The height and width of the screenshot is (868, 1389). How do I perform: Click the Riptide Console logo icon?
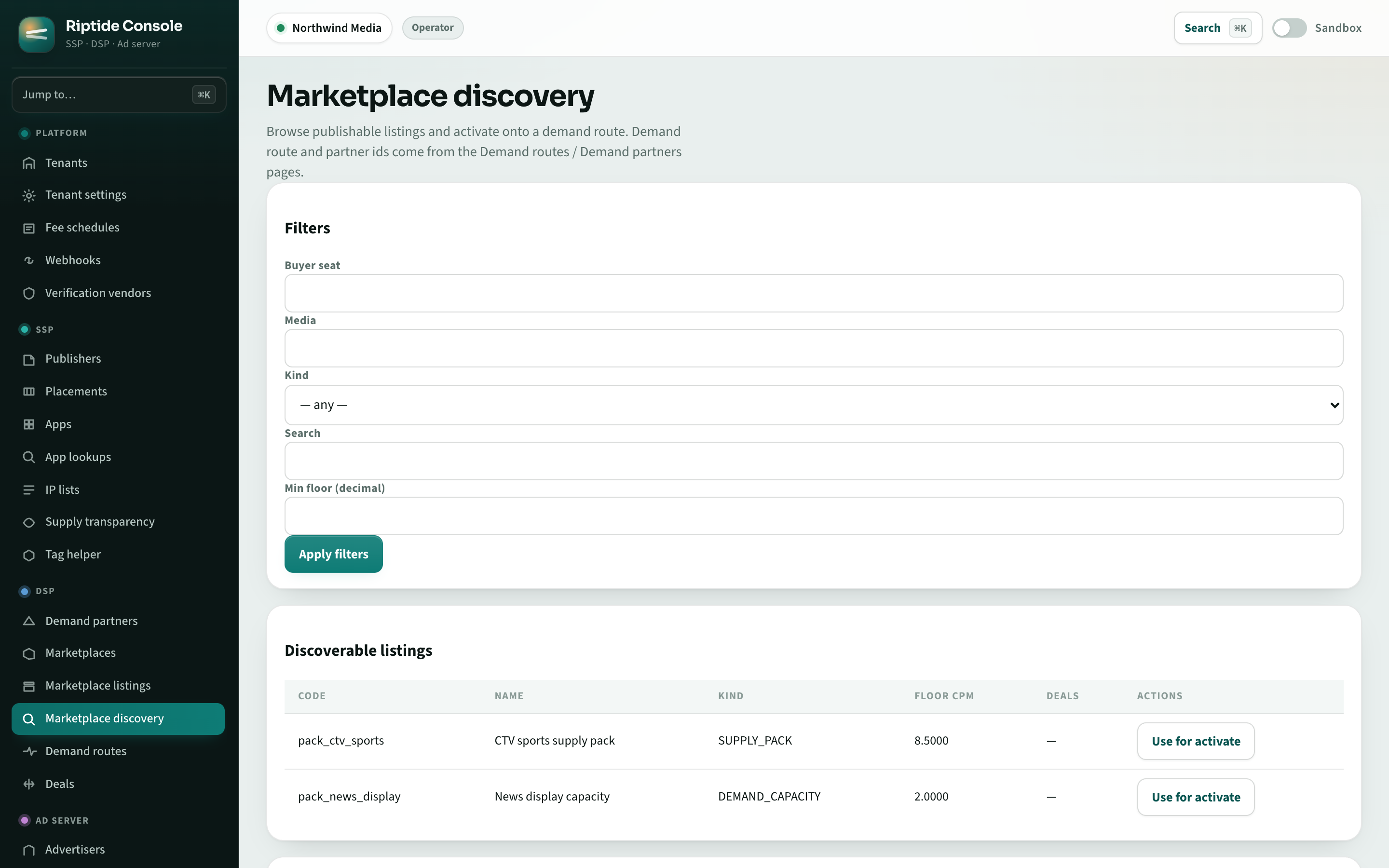coord(37,34)
